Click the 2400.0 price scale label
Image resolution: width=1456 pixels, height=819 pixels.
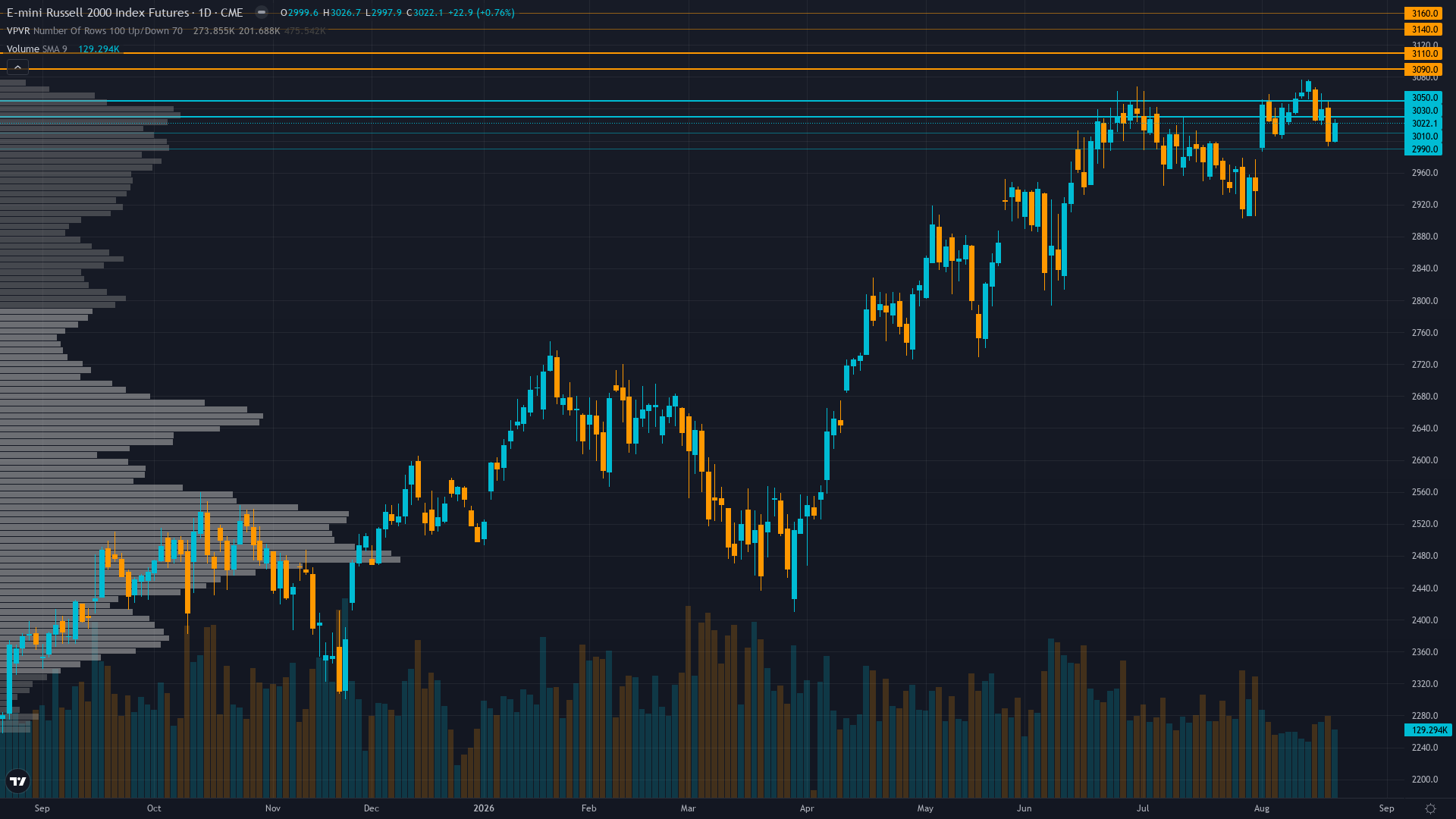1425,620
